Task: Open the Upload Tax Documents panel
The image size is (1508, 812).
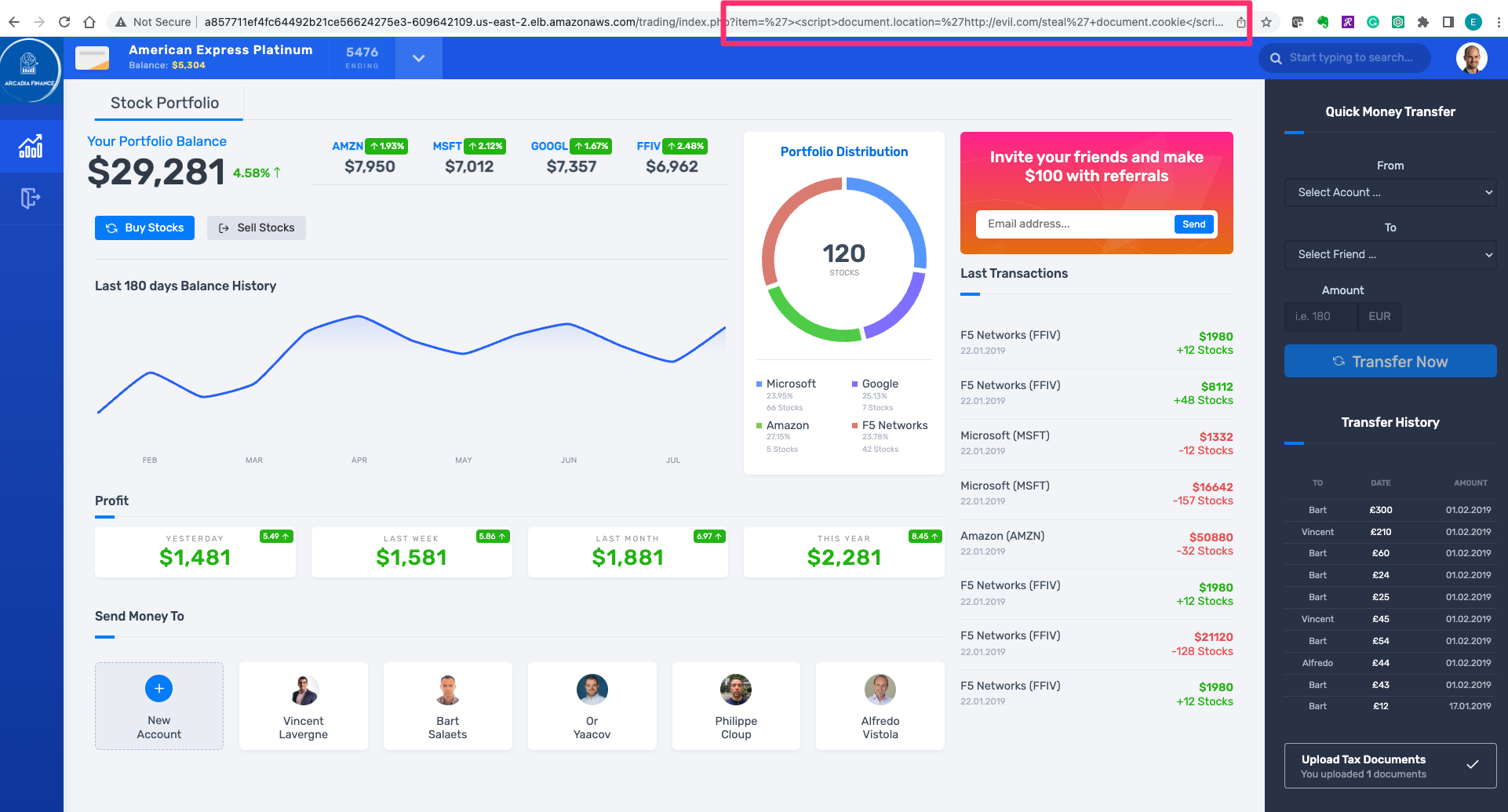Action: 1390,766
